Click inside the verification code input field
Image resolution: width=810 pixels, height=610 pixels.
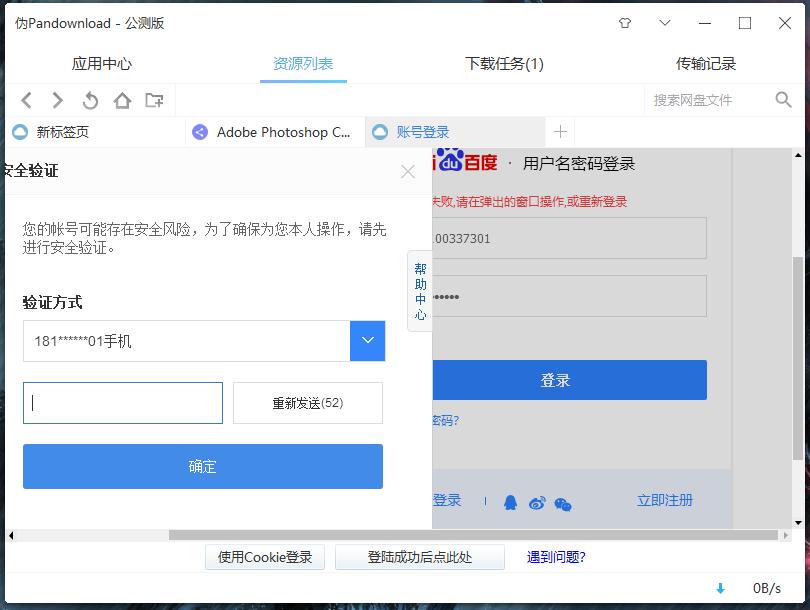(122, 403)
